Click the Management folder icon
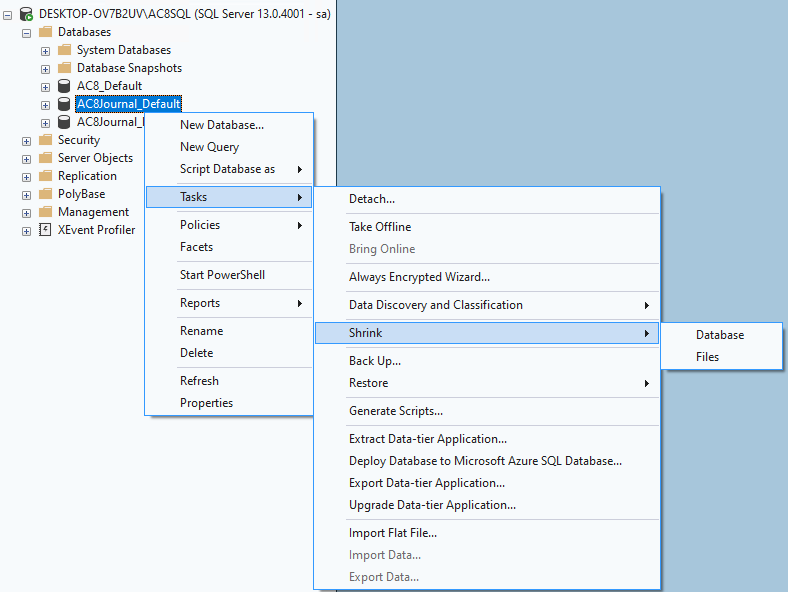 tap(46, 212)
